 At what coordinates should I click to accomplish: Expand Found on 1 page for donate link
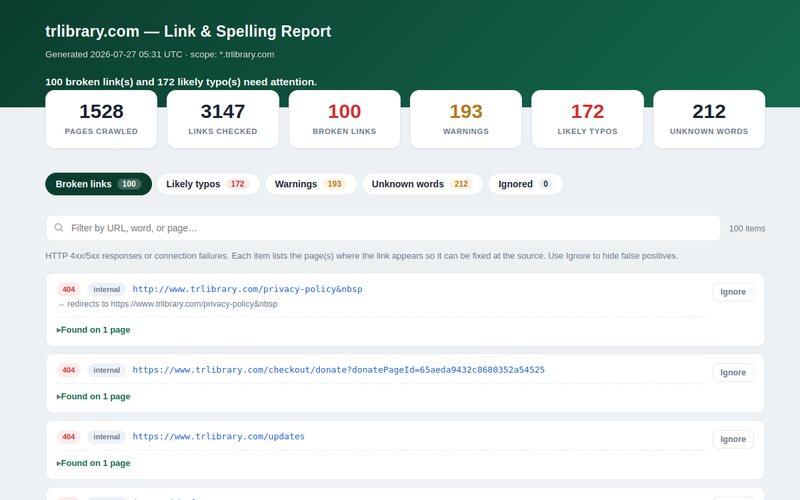click(x=93, y=396)
